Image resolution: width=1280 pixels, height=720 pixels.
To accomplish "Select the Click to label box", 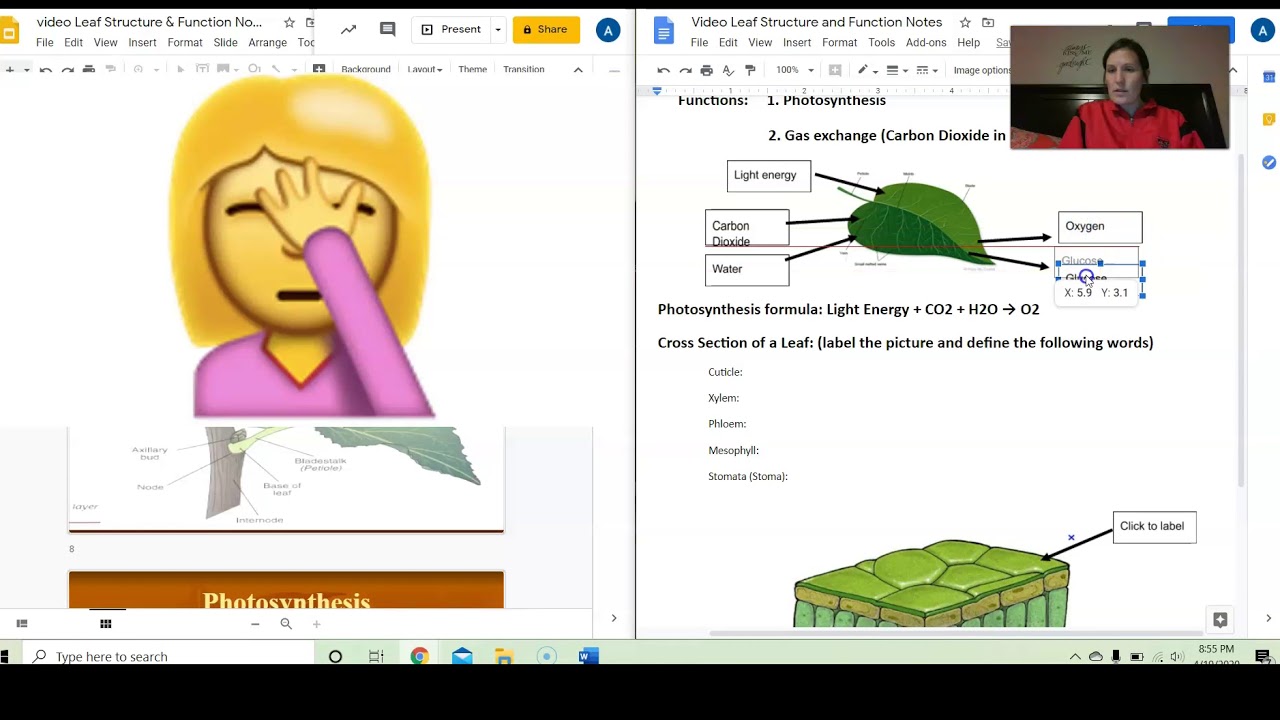I will [x=1154, y=527].
